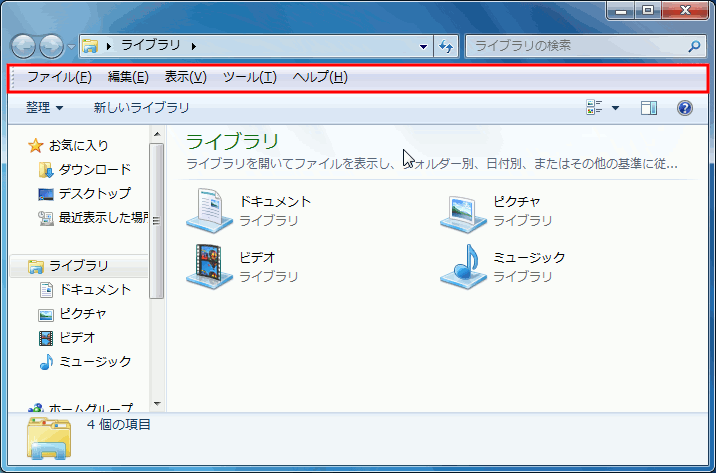
Task: Select ミュージック in the navigation tree
Action: pos(95,361)
